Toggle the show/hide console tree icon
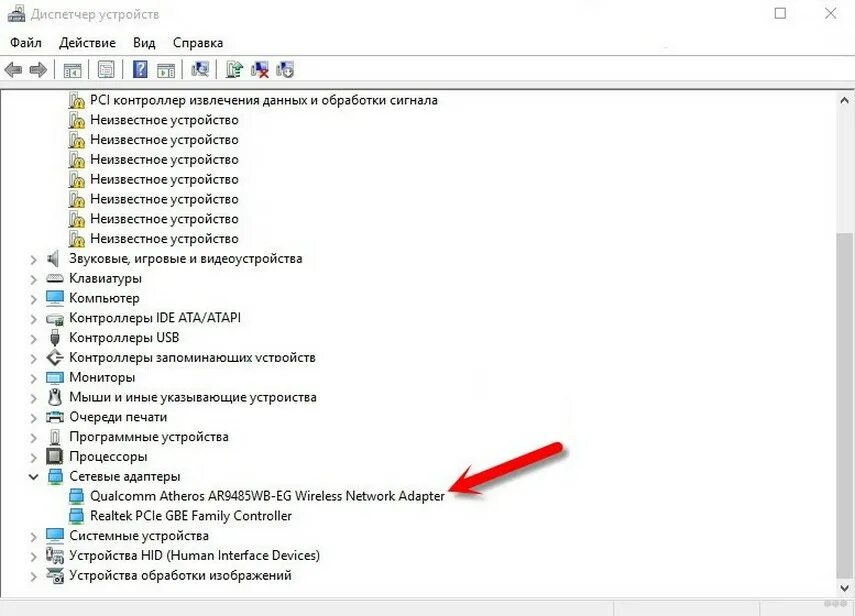The height and width of the screenshot is (616, 855). [72, 70]
